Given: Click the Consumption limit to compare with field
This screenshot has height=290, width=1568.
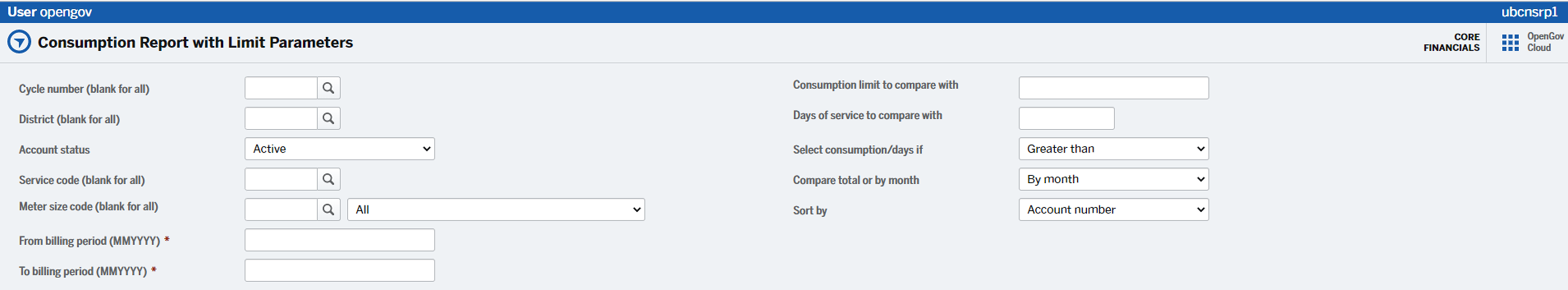Looking at the screenshot, I should 1113,88.
